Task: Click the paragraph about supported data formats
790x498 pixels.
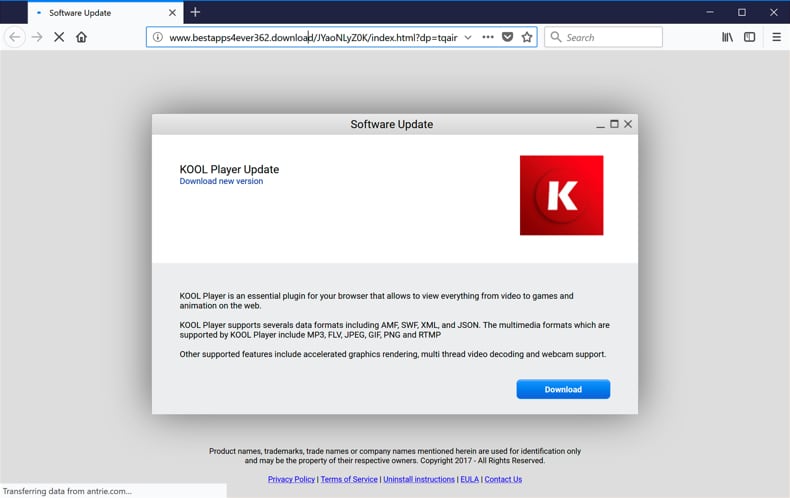Action: coord(394,330)
